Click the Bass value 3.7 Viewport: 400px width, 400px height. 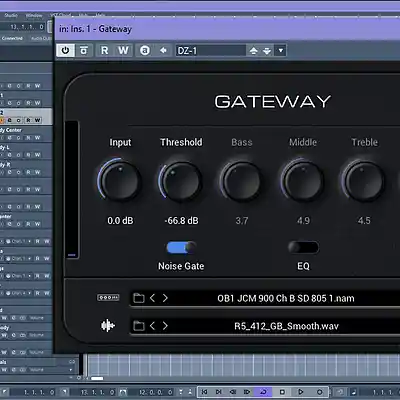242,221
